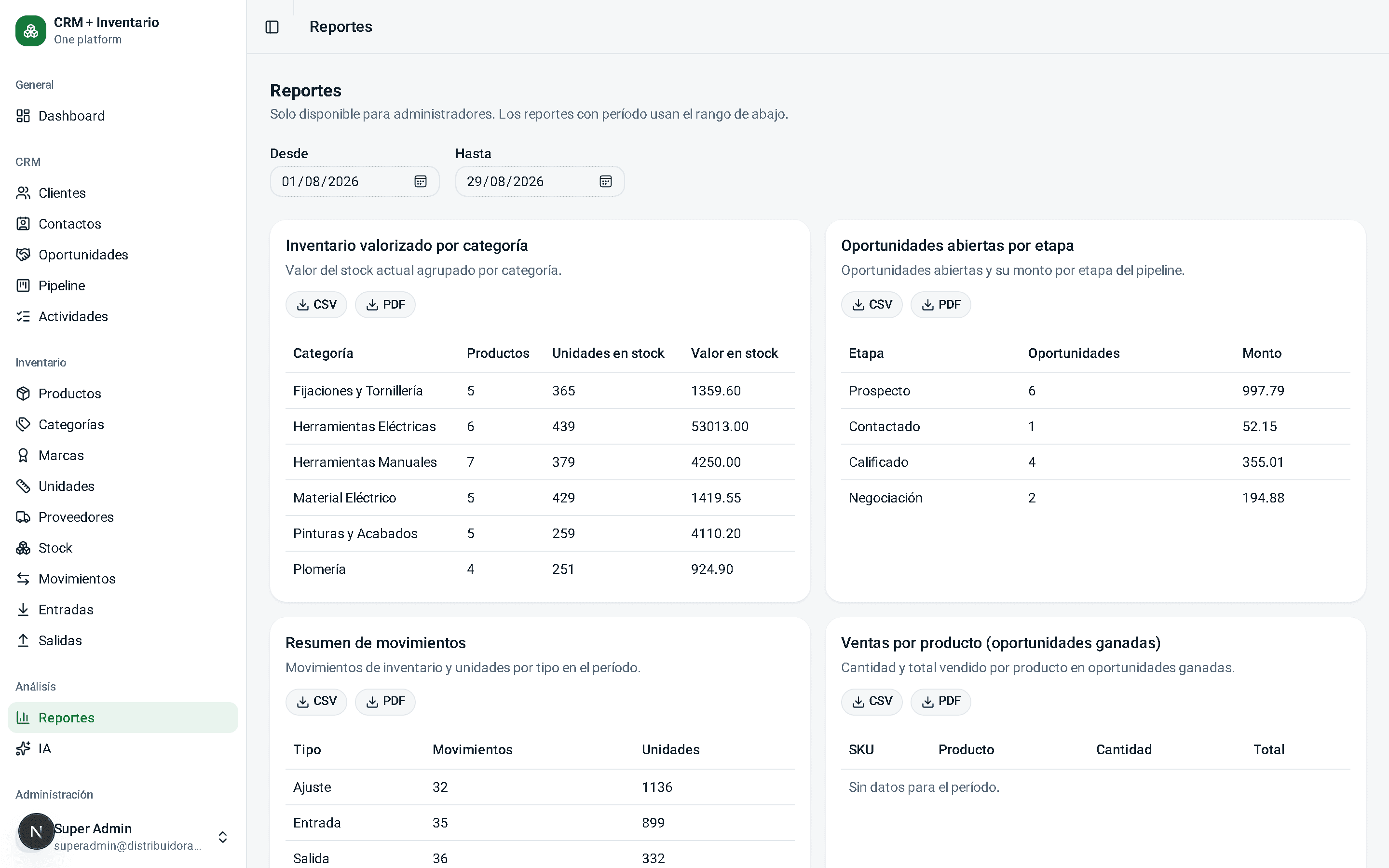Click the Herramientas Eléctricas category cell
1389x868 pixels.
pos(365,427)
